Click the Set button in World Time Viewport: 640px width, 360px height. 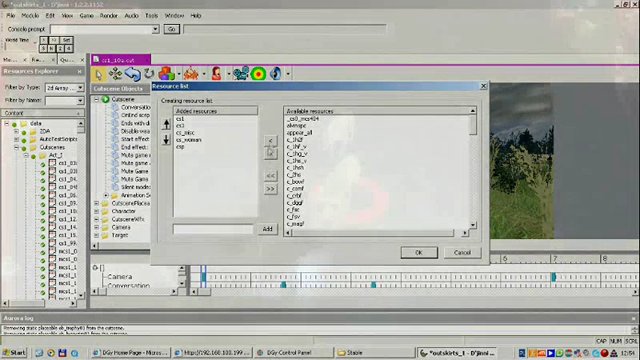67,40
